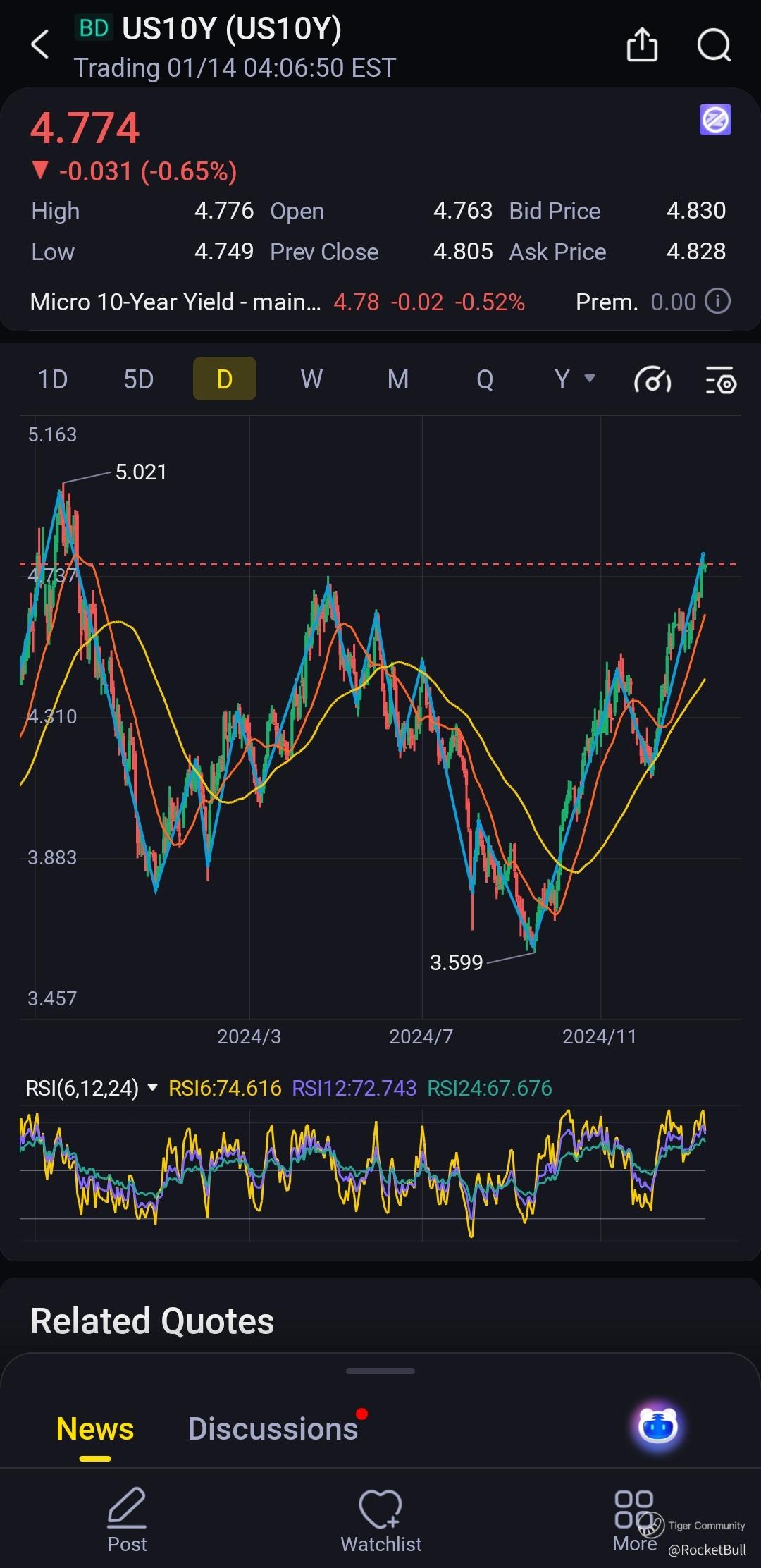
Task: Open chart indicator gauge icon
Action: (652, 380)
